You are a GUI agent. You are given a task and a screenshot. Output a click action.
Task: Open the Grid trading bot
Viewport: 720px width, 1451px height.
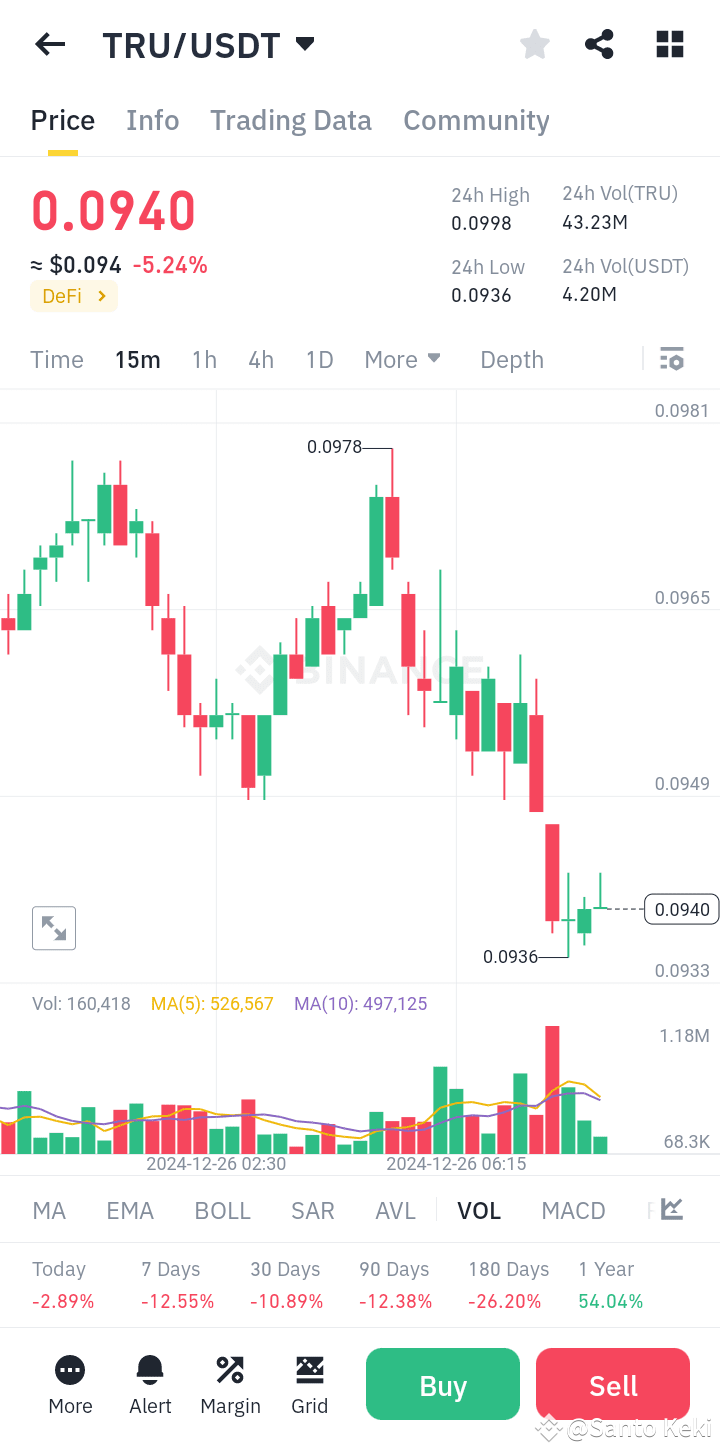[310, 1384]
